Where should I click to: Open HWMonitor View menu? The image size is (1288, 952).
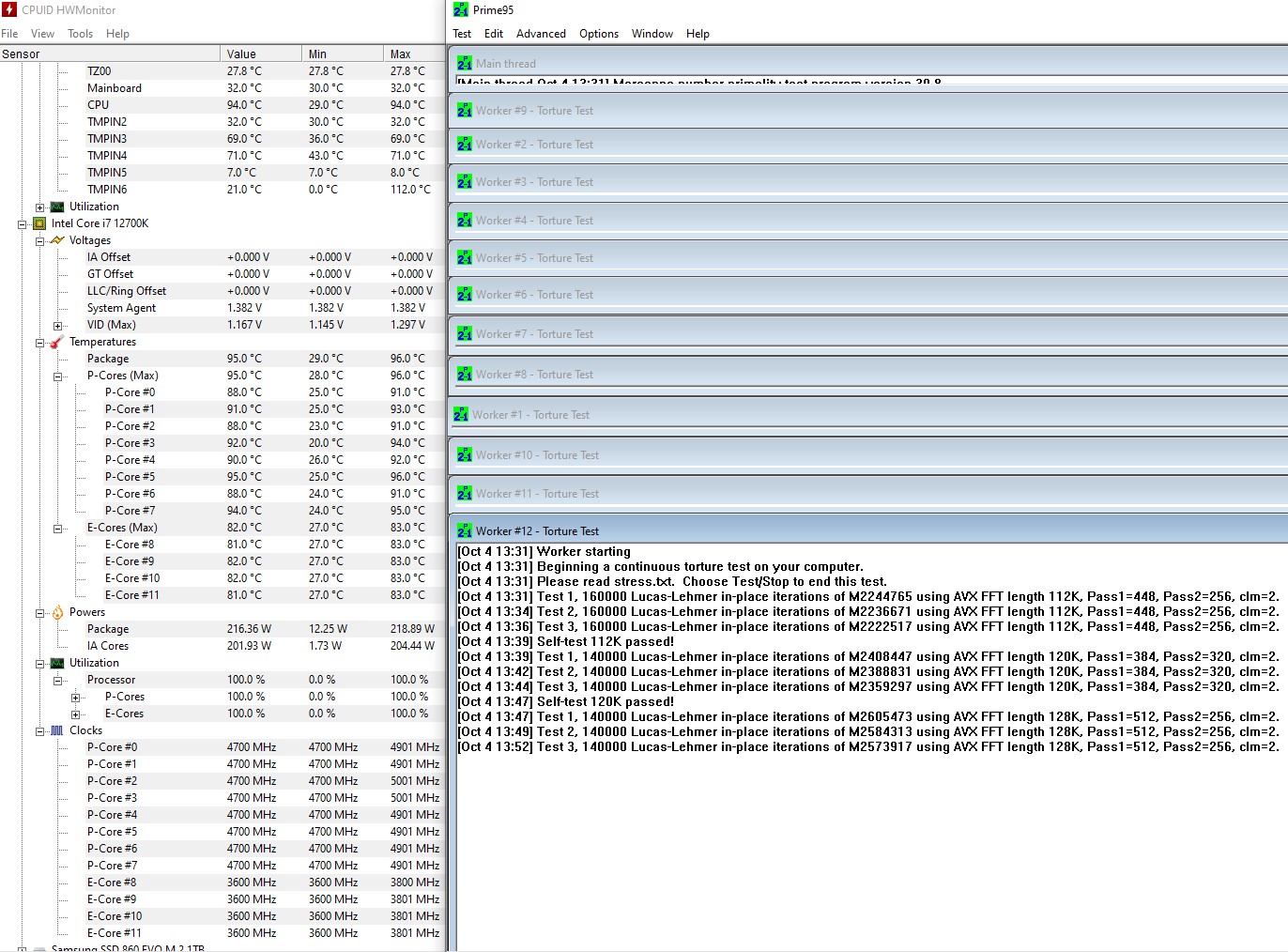pyautogui.click(x=43, y=34)
